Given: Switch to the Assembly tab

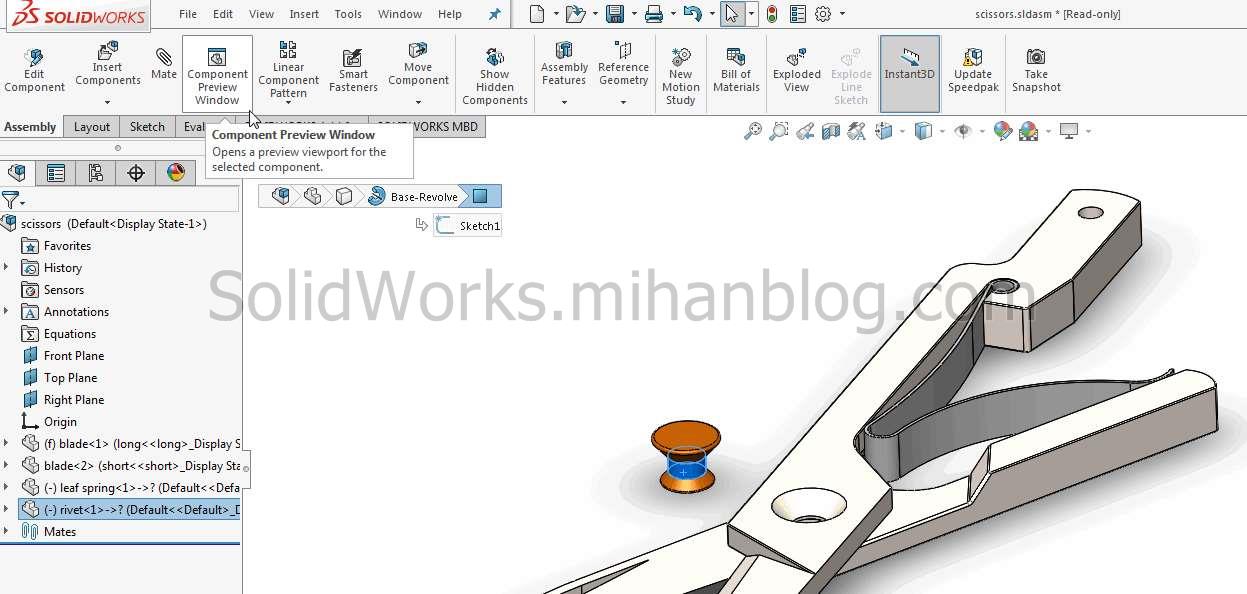Looking at the screenshot, I should tap(31, 127).
